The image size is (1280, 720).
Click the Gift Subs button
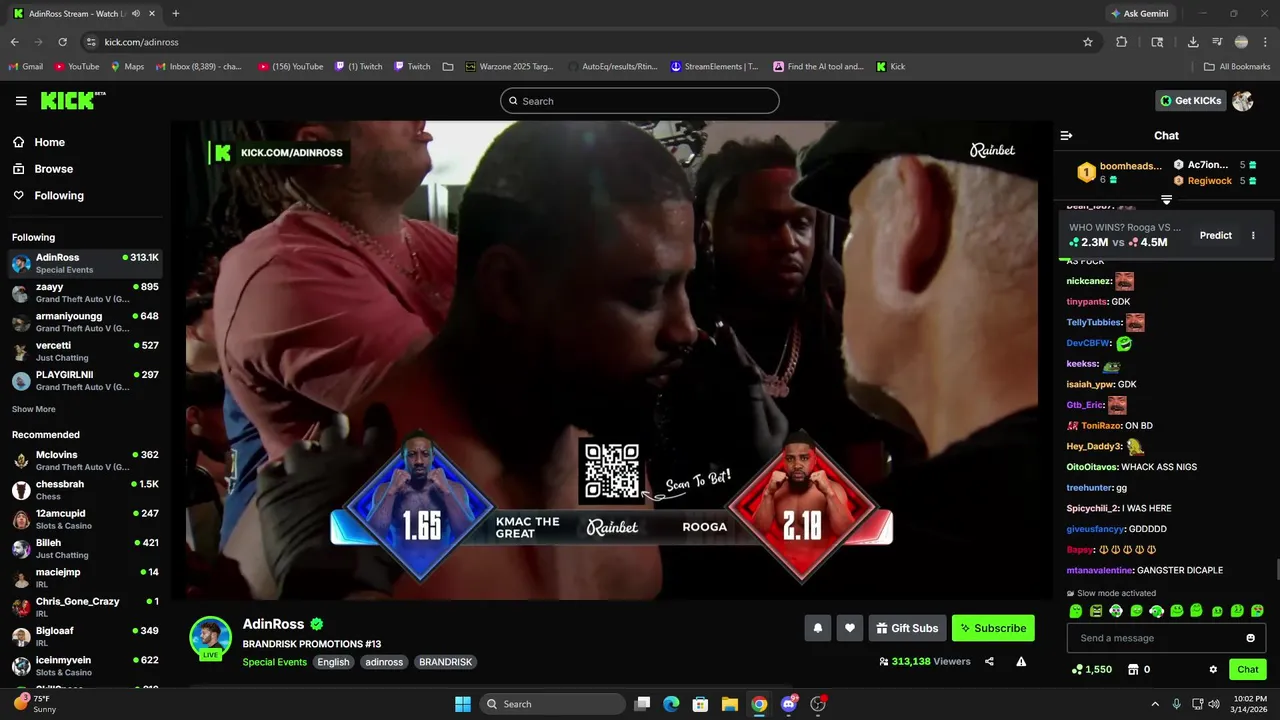907,628
